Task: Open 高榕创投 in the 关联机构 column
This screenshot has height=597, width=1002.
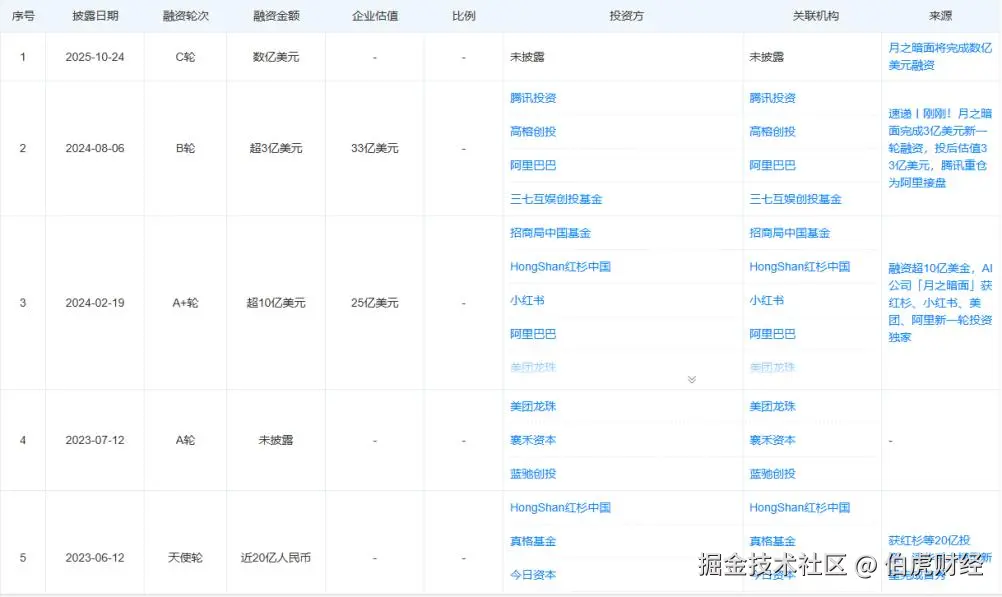Action: click(773, 132)
